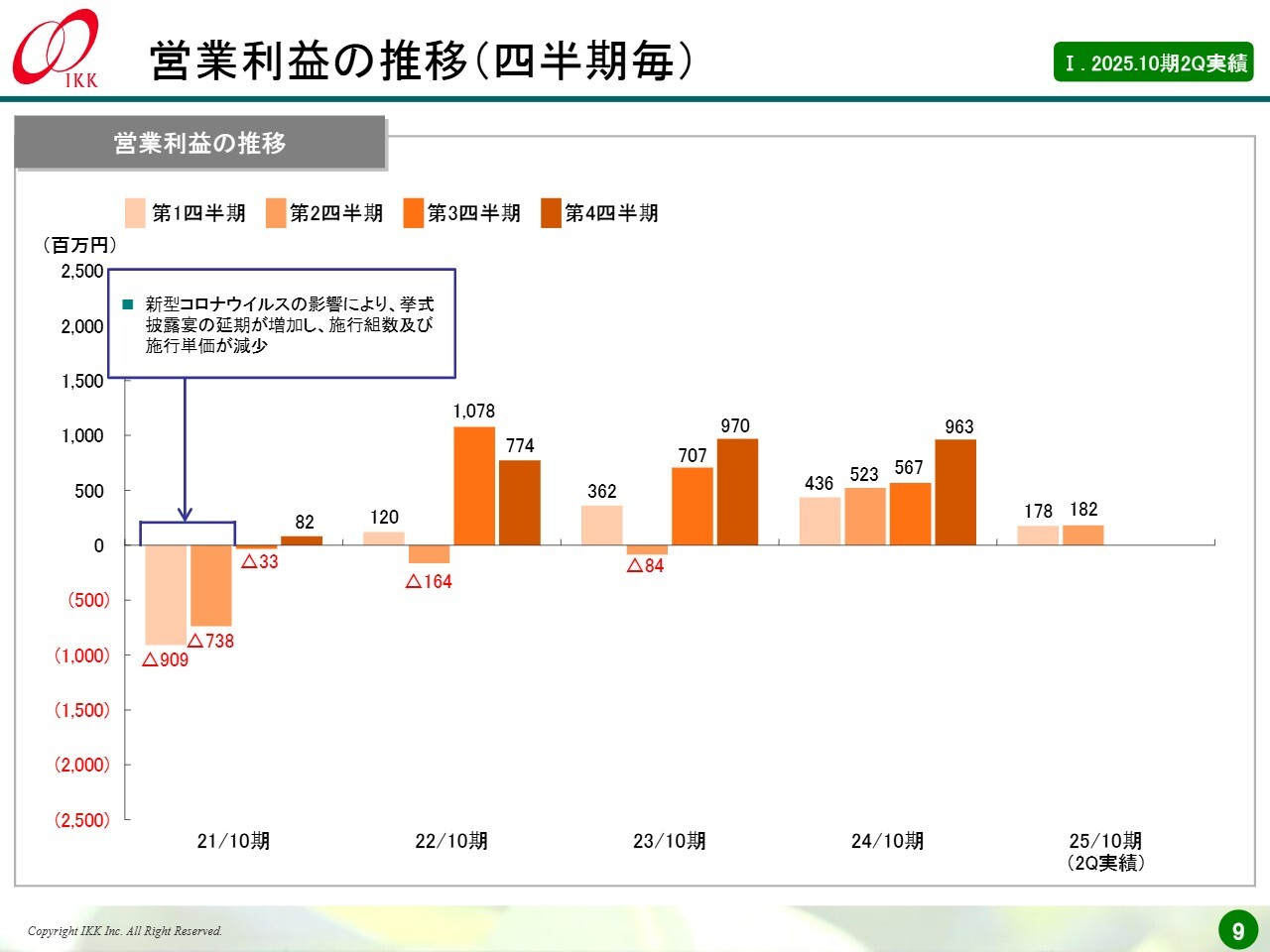This screenshot has width=1270, height=952.
Task: Click the 707 bar in 23/10期
Action: (693, 507)
